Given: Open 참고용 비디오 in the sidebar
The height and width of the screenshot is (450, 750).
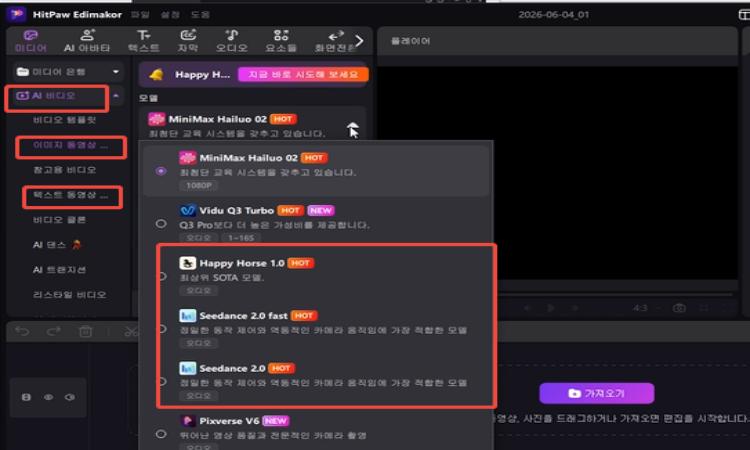Looking at the screenshot, I should coord(64,170).
